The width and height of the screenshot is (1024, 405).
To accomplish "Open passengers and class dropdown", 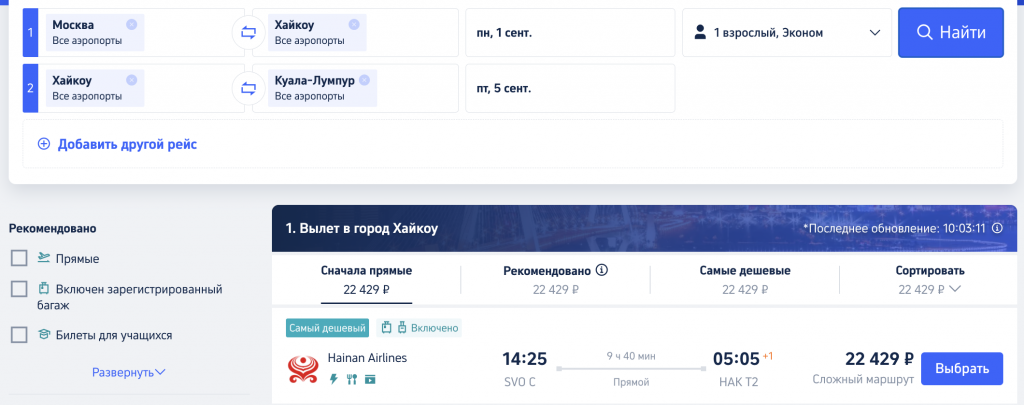I will tap(787, 33).
